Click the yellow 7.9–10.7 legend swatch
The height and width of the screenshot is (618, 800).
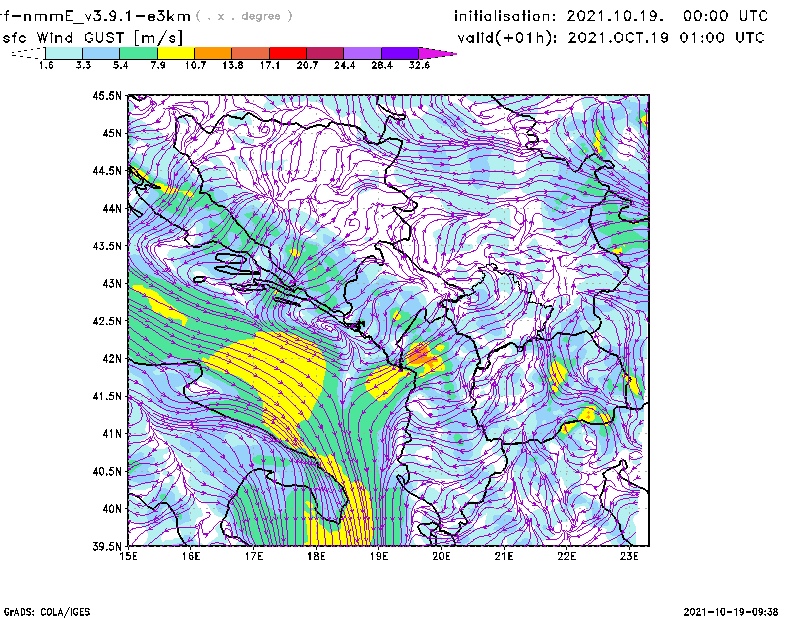[176, 53]
